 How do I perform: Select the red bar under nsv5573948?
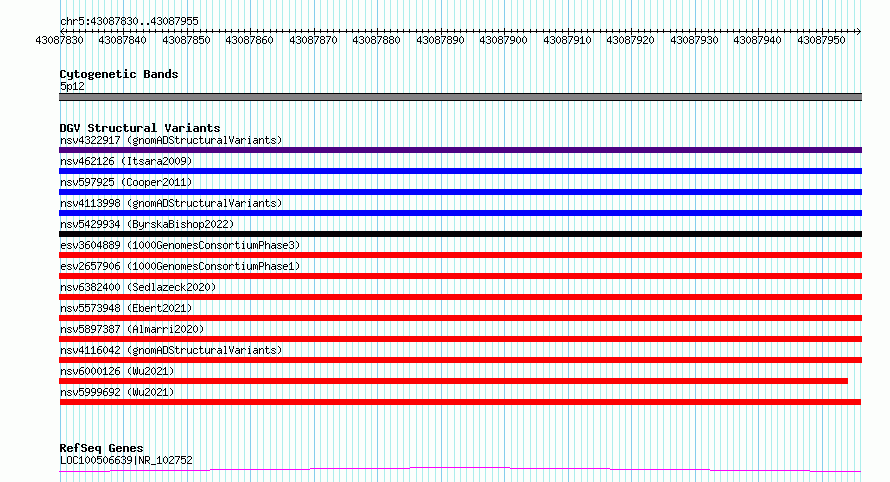460,318
